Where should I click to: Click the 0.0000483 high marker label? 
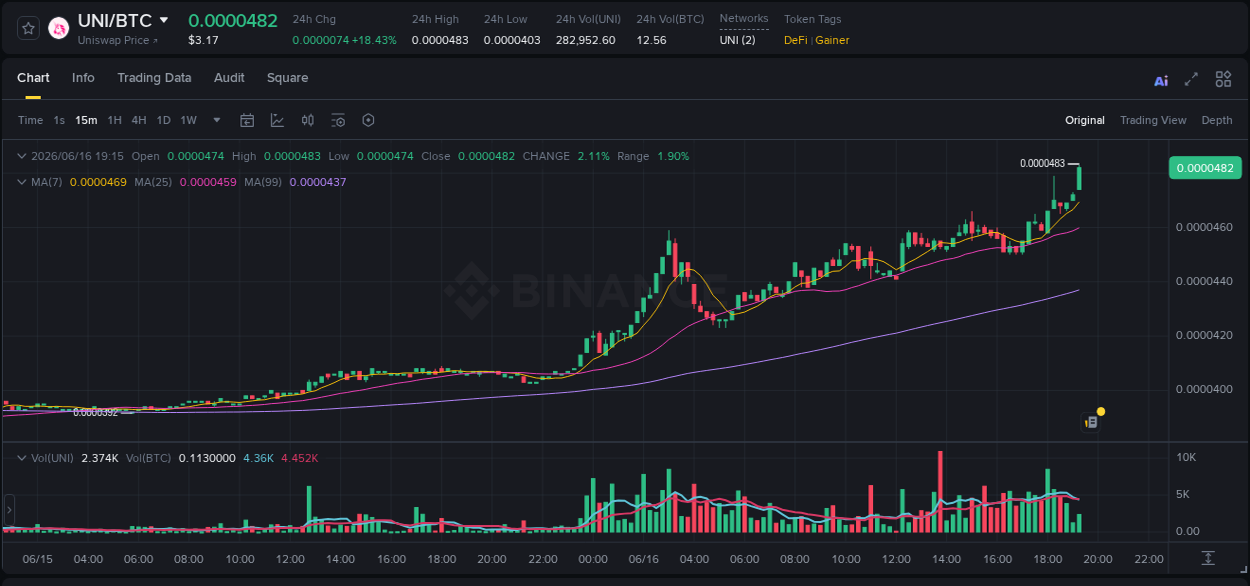[1042, 163]
